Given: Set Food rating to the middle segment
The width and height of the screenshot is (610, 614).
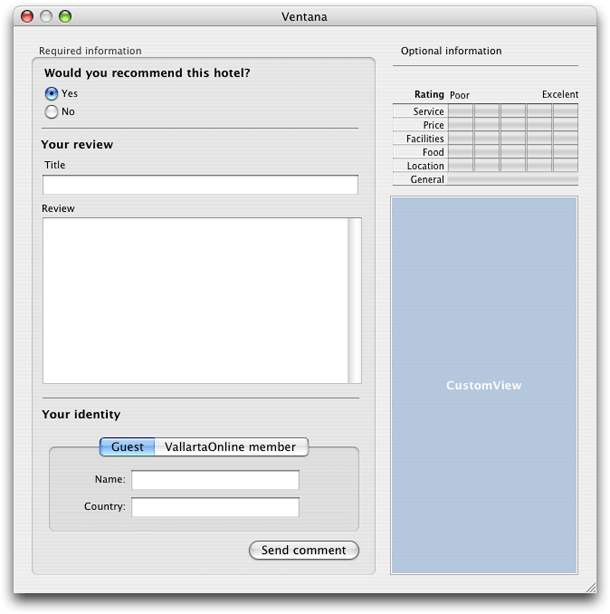Looking at the screenshot, I should pos(513,152).
